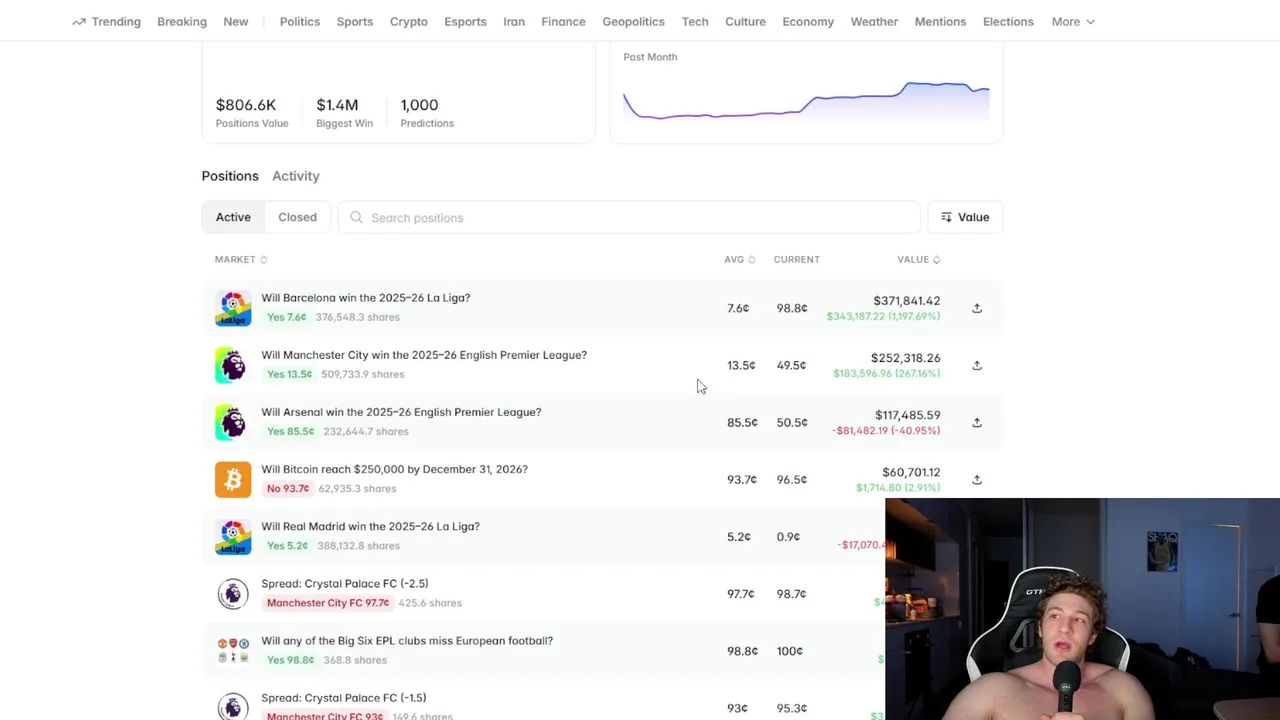Switch to the Activity tab
Image resolution: width=1280 pixels, height=720 pixels.
tap(296, 176)
